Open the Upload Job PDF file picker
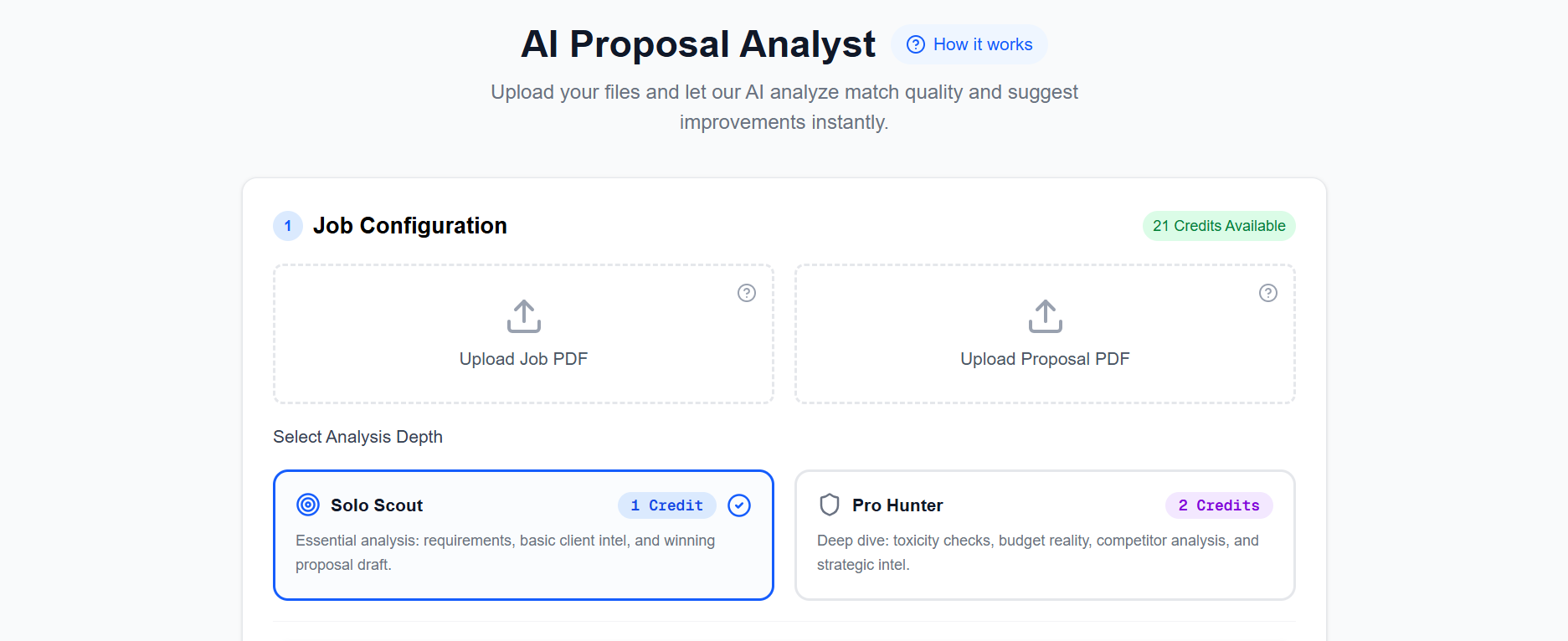The image size is (1568, 641). pos(522,358)
